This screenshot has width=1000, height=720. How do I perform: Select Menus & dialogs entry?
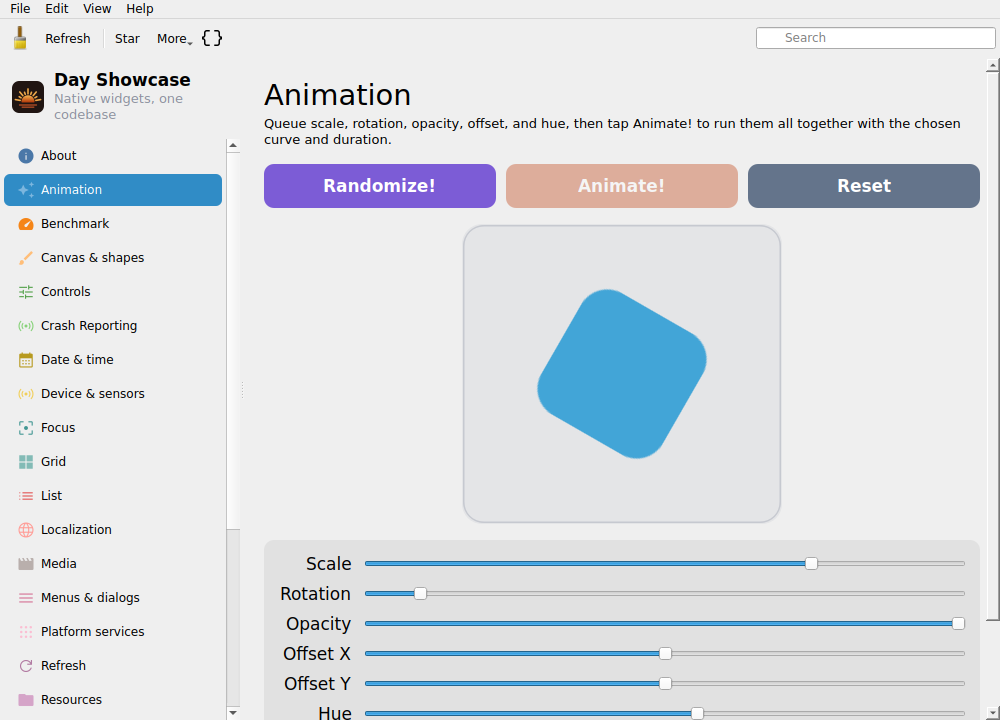113,598
